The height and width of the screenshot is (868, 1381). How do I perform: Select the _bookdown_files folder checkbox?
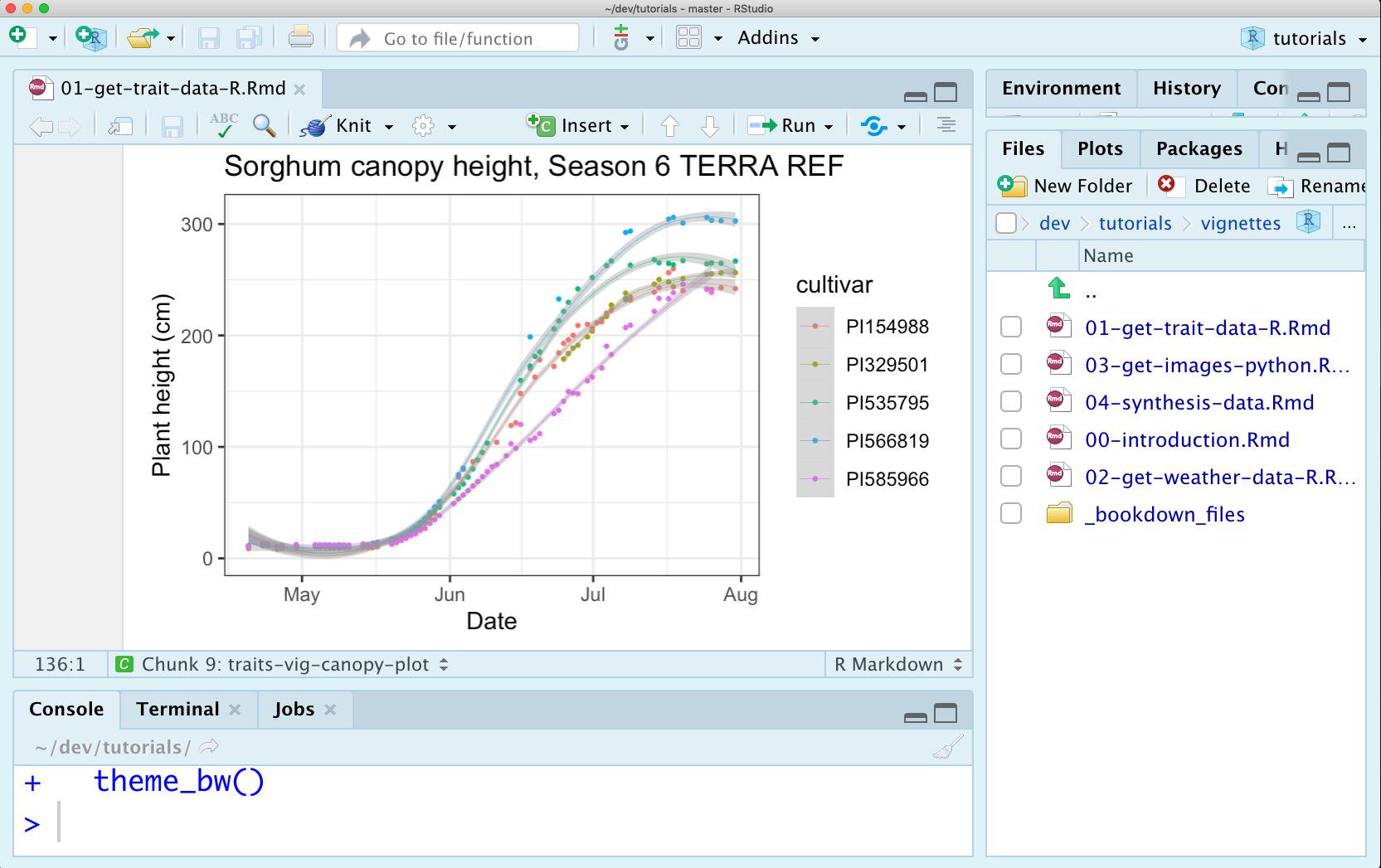pyautogui.click(x=1011, y=513)
